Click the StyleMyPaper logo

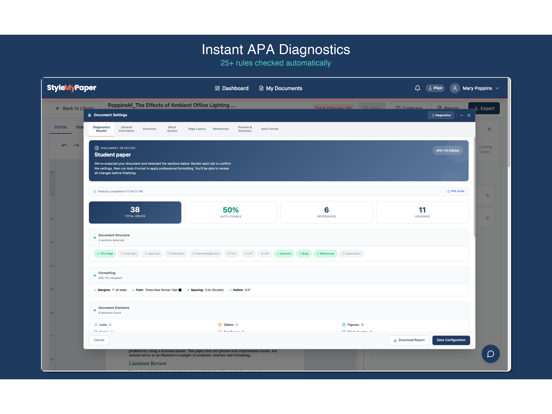tap(71, 88)
